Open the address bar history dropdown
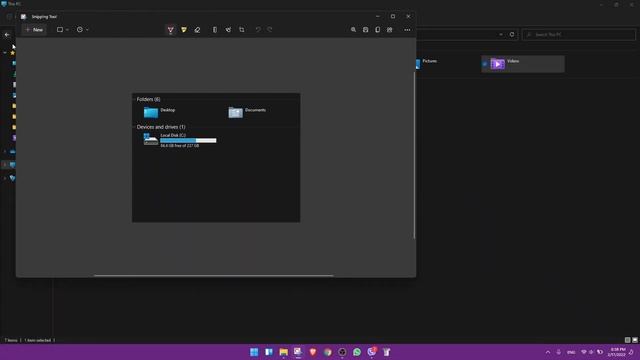 coord(501,35)
